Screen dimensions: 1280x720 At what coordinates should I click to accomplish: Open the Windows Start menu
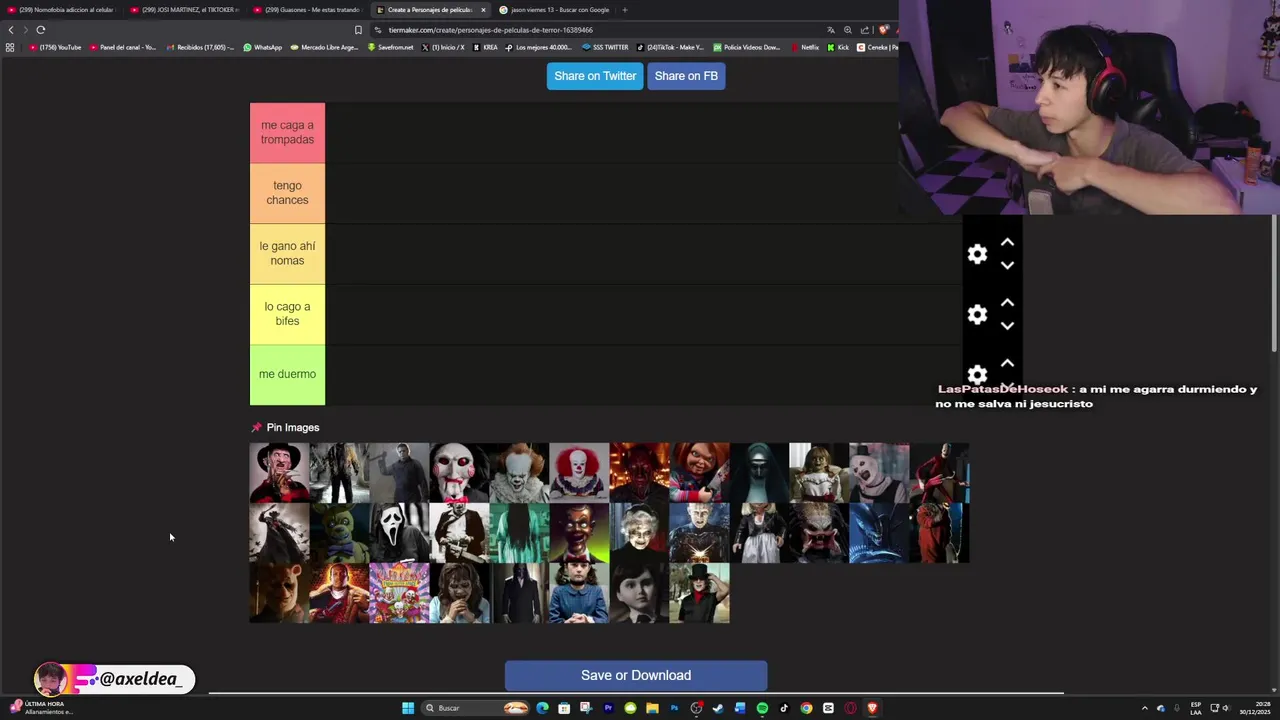point(408,708)
